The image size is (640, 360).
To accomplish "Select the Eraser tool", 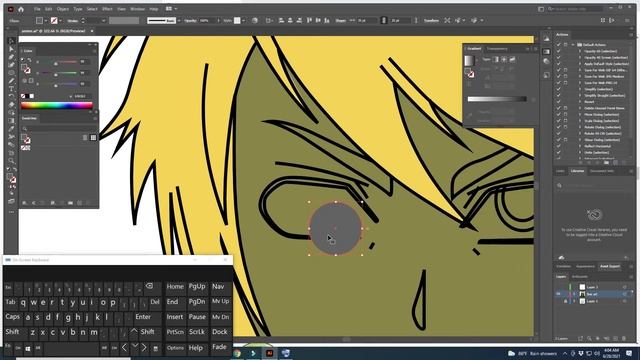I will pyautogui.click(x=11, y=105).
